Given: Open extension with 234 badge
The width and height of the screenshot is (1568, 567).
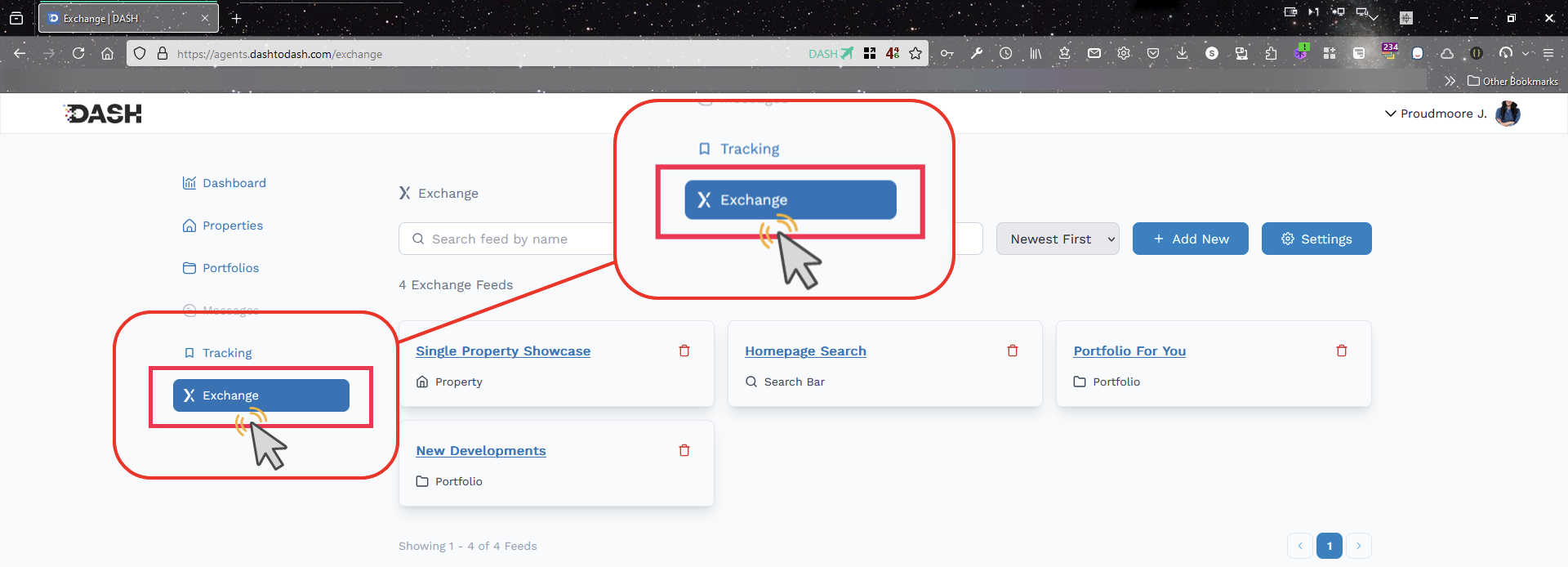Looking at the screenshot, I should (x=1389, y=51).
